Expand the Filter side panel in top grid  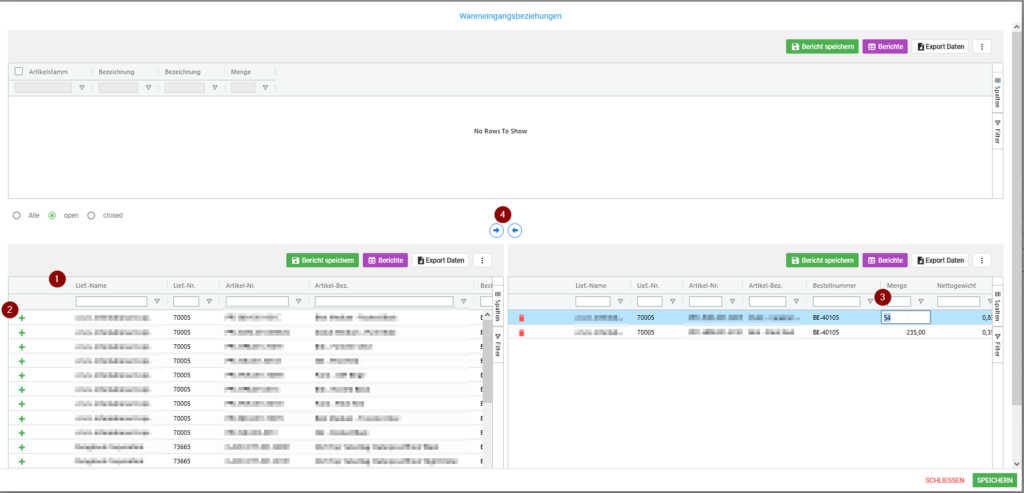997,133
